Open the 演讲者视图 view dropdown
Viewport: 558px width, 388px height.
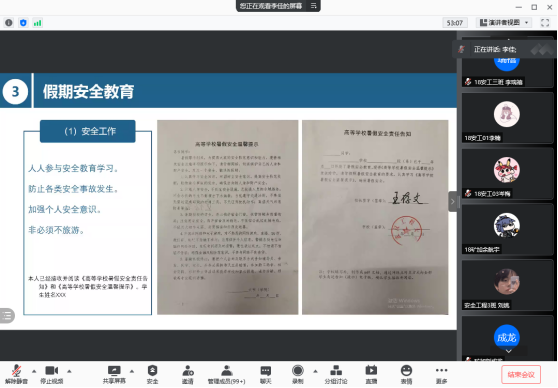[504, 23]
